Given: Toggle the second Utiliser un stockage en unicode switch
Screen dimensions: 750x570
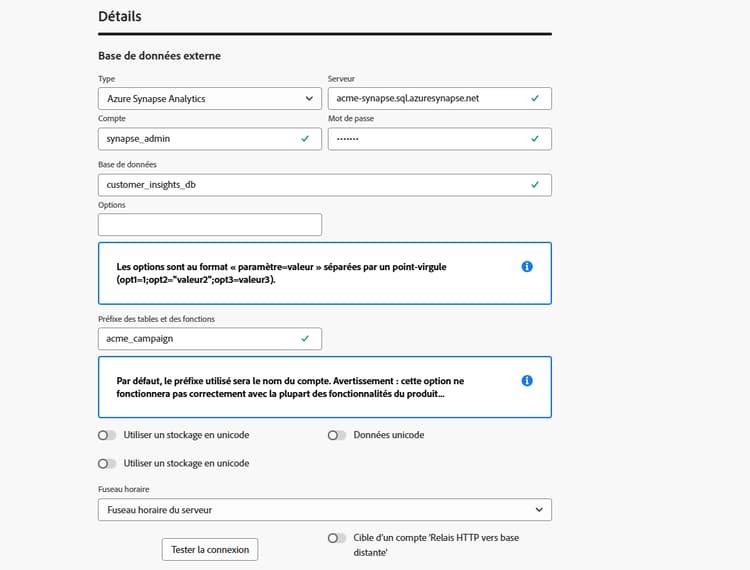Looking at the screenshot, I should [x=107, y=463].
